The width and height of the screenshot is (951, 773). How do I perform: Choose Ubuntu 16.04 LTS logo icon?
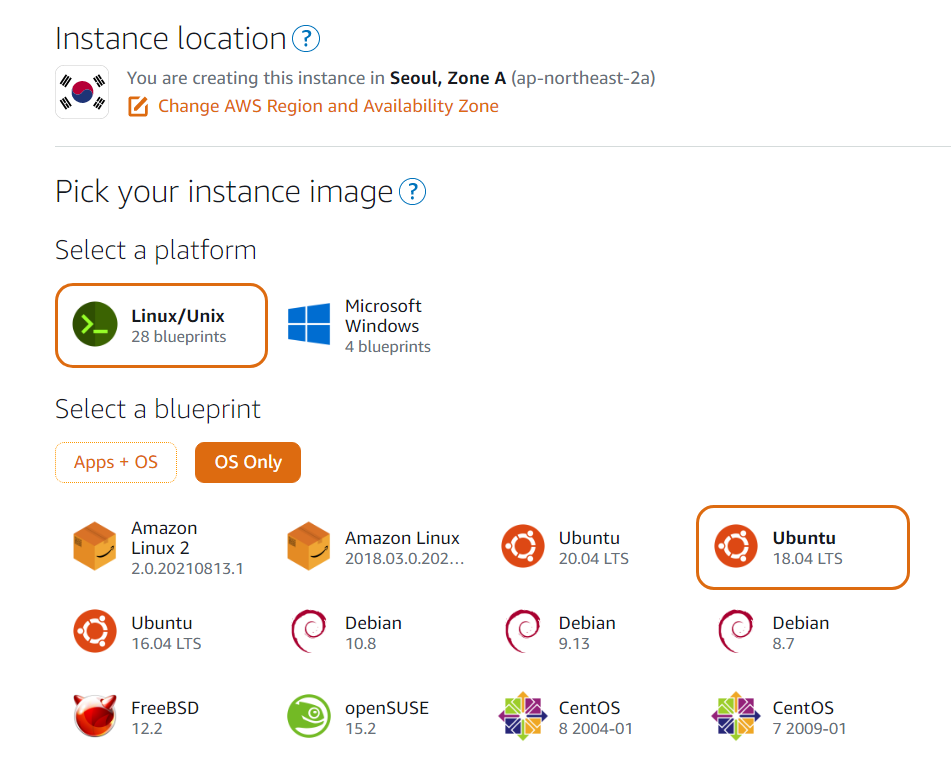pyautogui.click(x=95, y=631)
